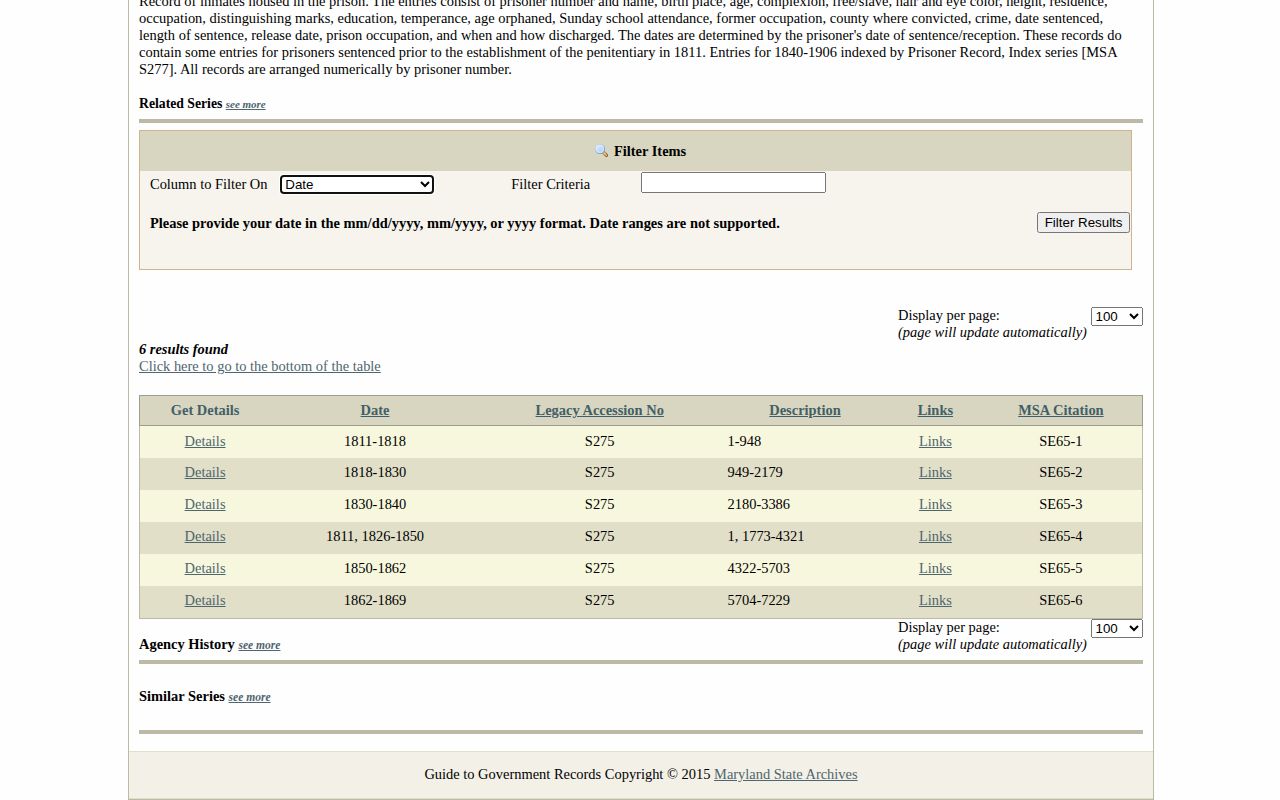Sort by Legacy Accession No column header
This screenshot has height=800, width=1280.
point(600,410)
